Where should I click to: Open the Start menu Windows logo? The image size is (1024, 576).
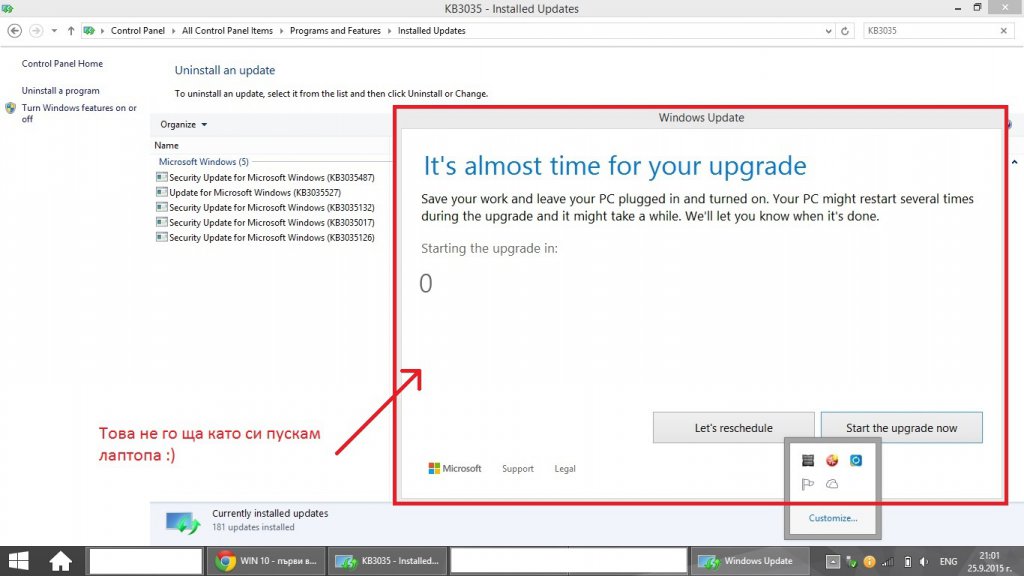pos(18,561)
